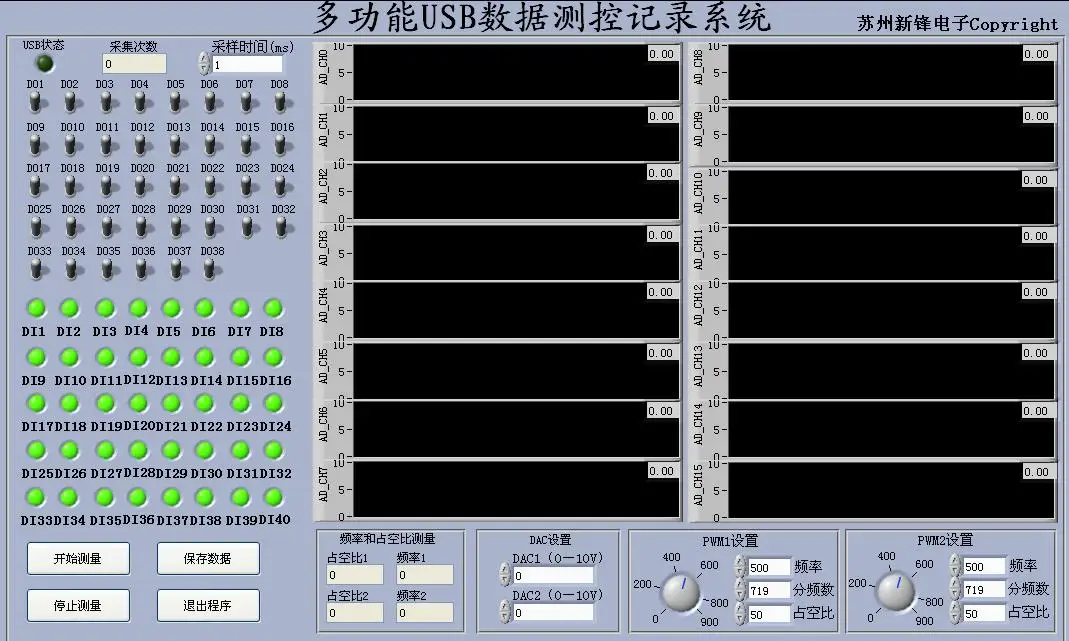The image size is (1069, 641).
Task: Click the PWM1 rotary knob dial
Action: click(x=681, y=592)
